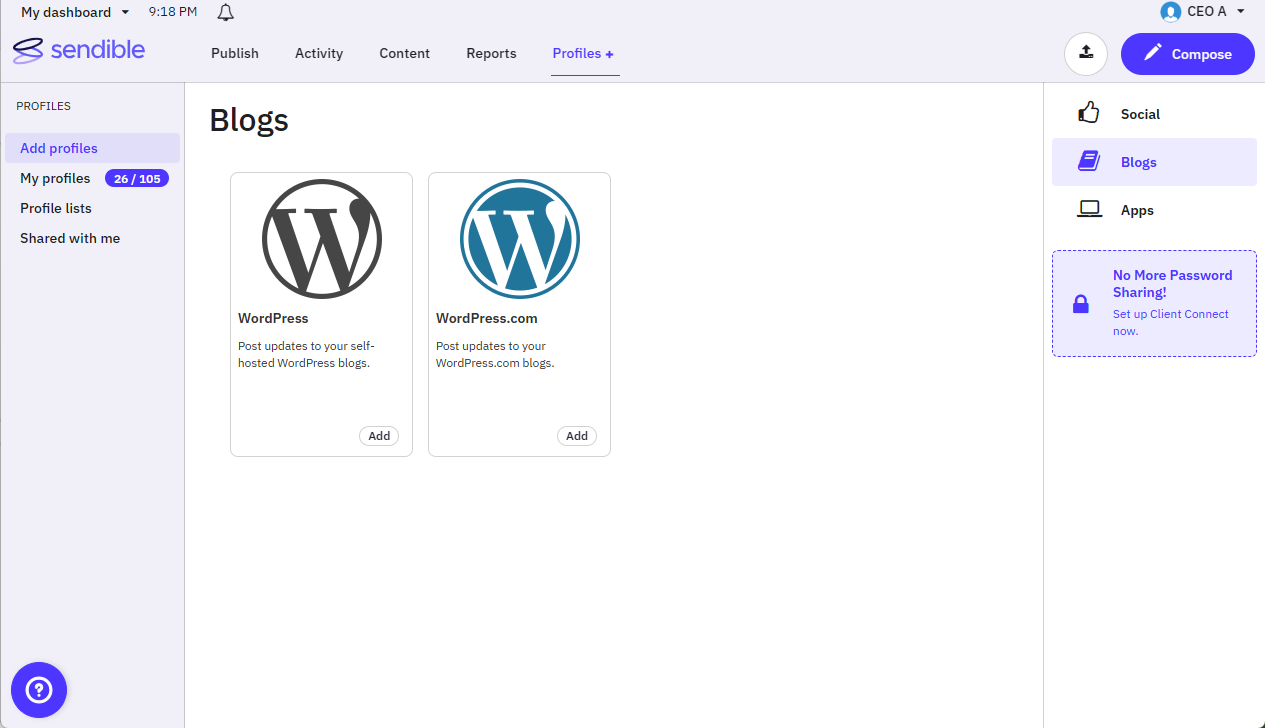Screen dimensions: 1265x728
Task: Click the WordPress.com card title
Action: 487,318
